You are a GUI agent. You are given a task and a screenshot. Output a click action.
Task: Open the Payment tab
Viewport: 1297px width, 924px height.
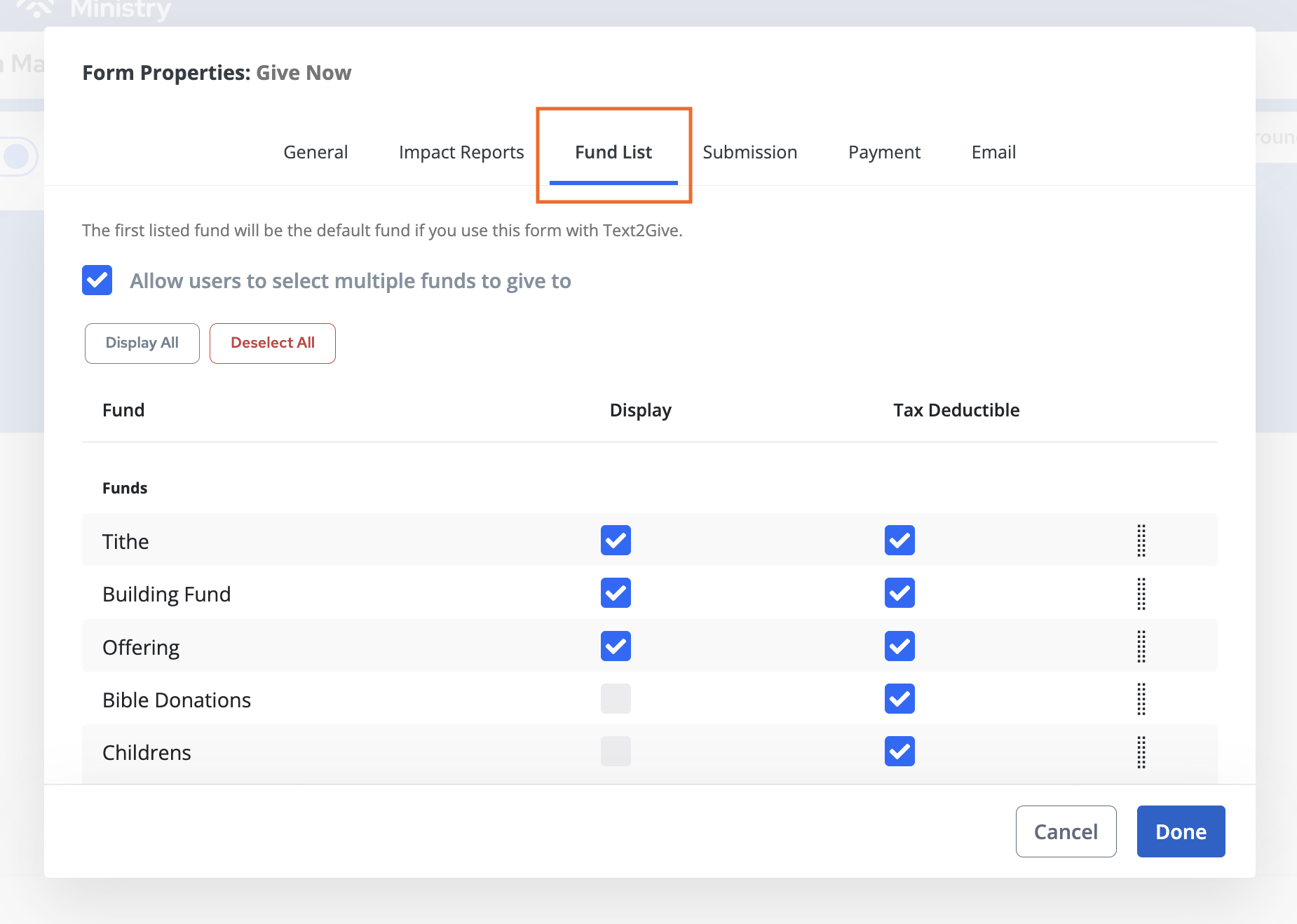pyautogui.click(x=884, y=152)
